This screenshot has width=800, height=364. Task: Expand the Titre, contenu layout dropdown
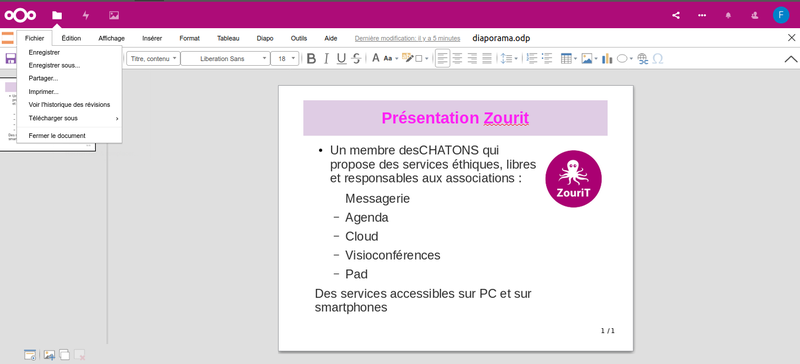click(153, 59)
